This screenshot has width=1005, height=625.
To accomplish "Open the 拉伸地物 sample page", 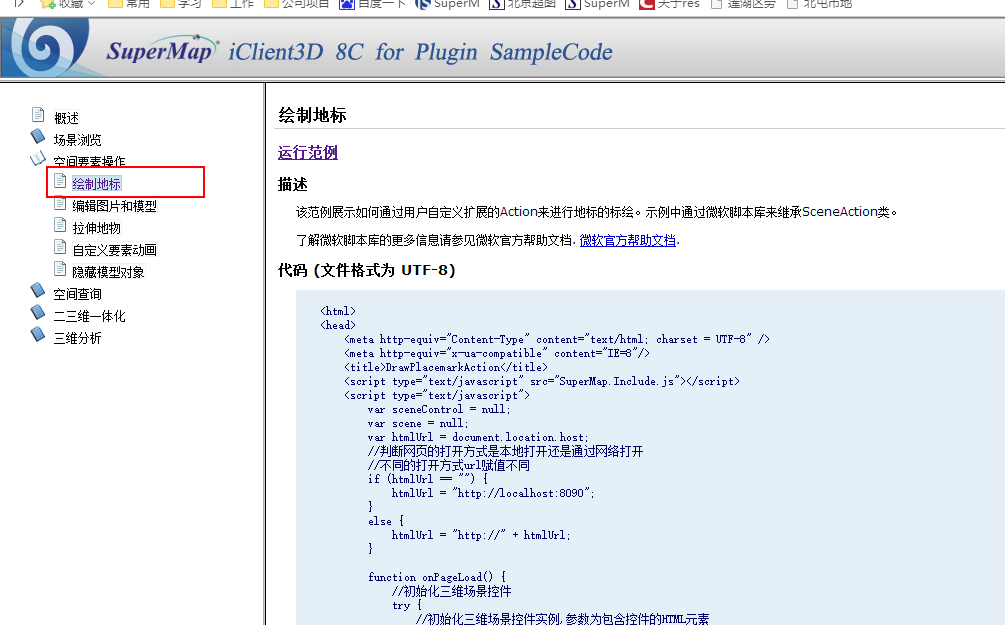I will click(x=96, y=228).
